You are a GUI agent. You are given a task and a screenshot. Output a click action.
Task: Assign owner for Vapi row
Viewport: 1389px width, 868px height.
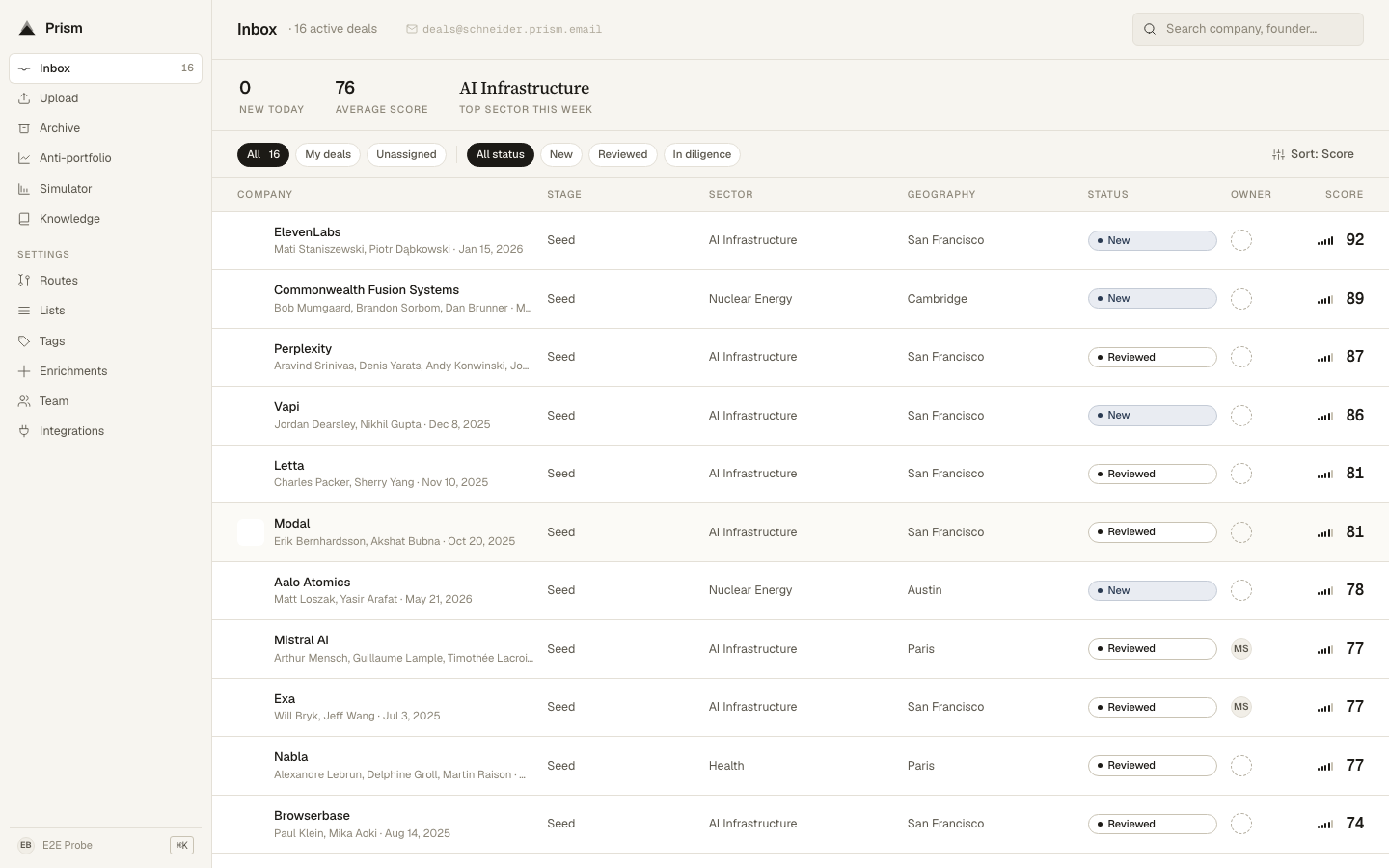pyautogui.click(x=1241, y=416)
